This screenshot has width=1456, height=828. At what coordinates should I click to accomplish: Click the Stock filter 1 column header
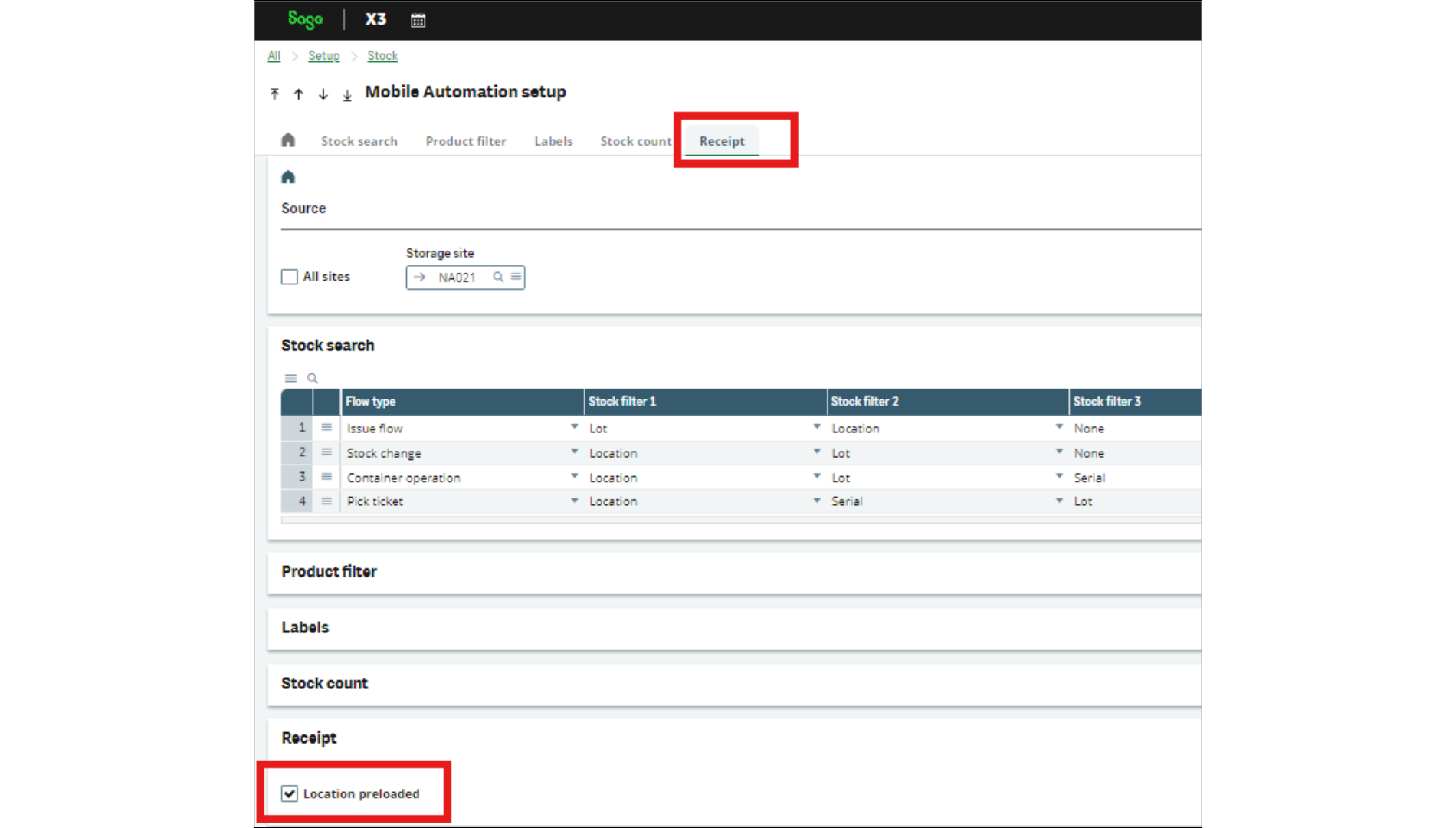705,402
